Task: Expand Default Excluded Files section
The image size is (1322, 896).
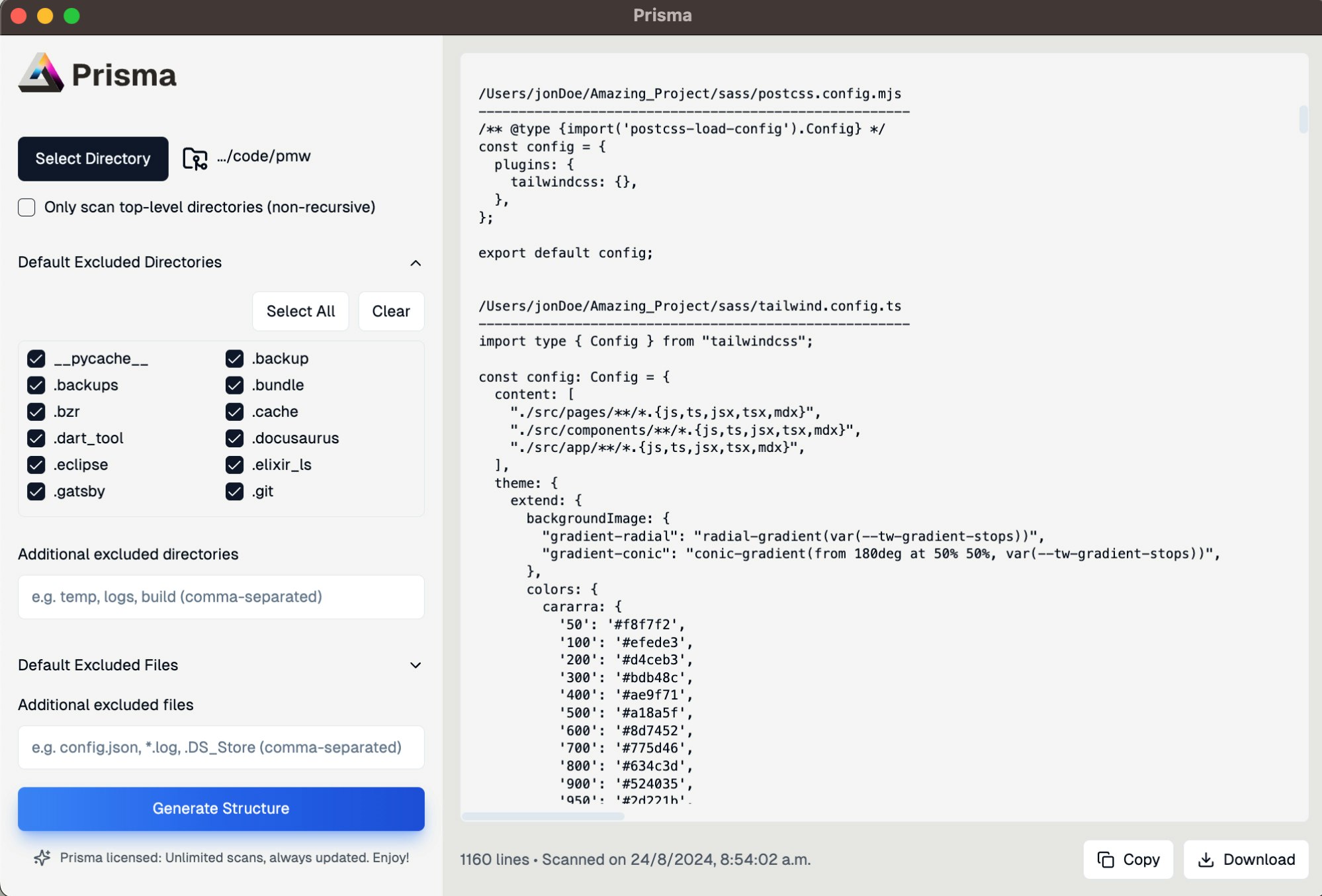Action: point(415,665)
